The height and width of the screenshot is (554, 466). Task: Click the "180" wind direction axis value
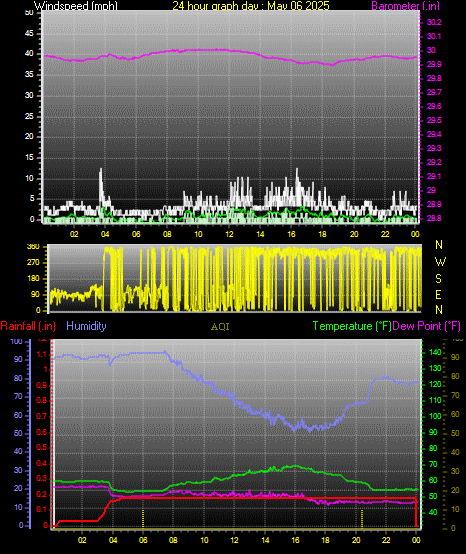point(33,279)
